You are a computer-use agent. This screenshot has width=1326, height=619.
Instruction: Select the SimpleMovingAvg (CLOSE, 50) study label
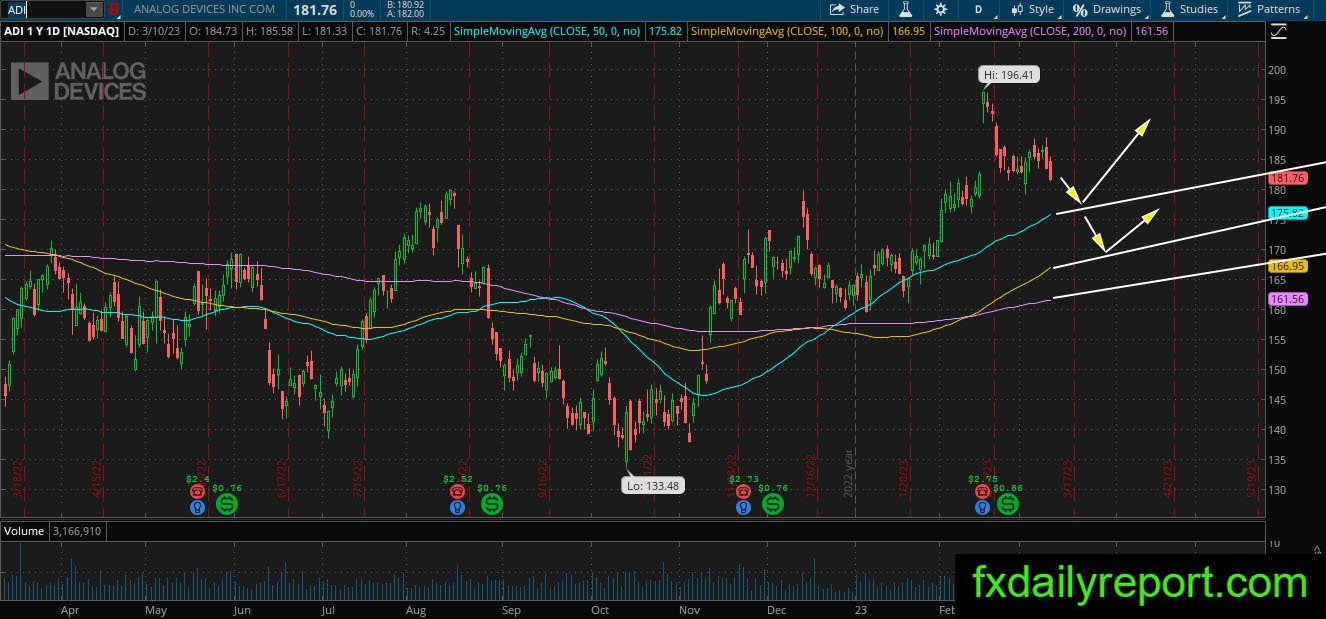tap(547, 32)
